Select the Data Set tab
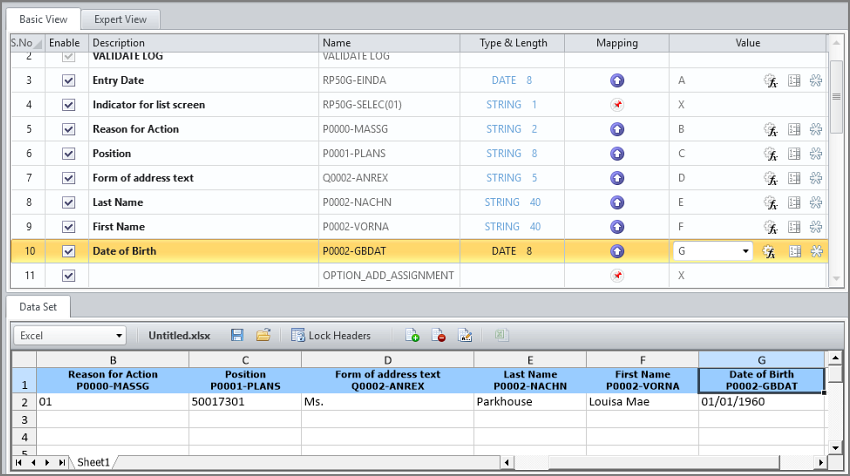The width and height of the screenshot is (850, 476). click(38, 307)
